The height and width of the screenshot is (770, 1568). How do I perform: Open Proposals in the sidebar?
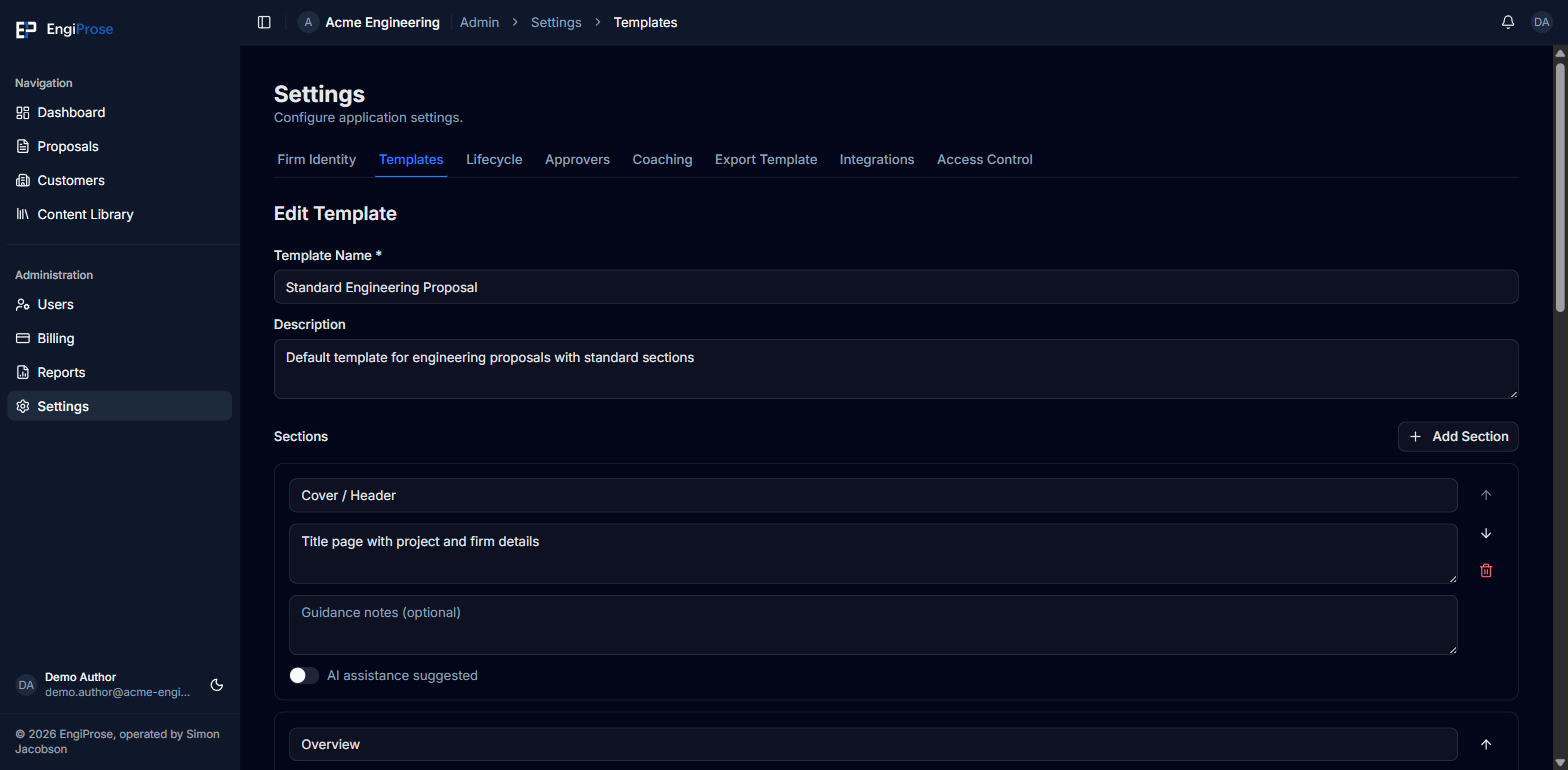point(120,147)
